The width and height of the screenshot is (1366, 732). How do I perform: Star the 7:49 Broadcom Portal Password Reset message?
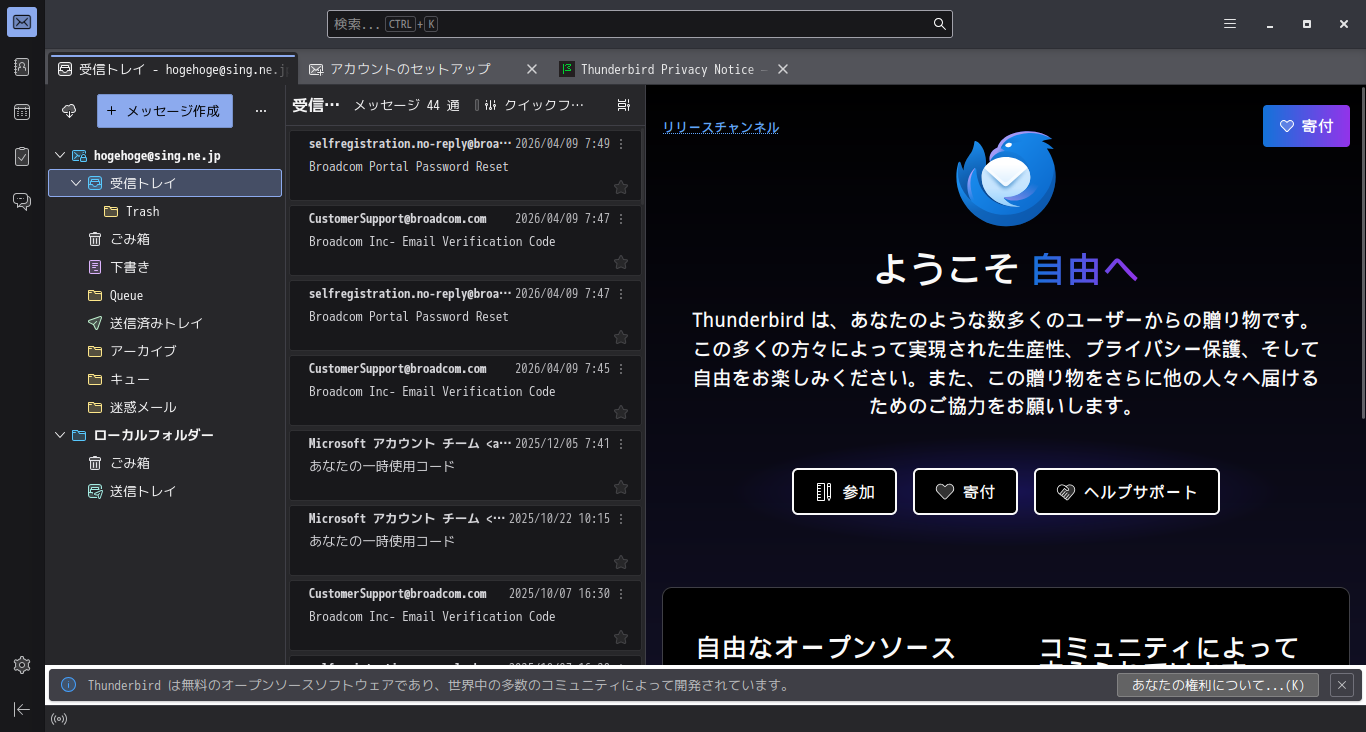621,187
